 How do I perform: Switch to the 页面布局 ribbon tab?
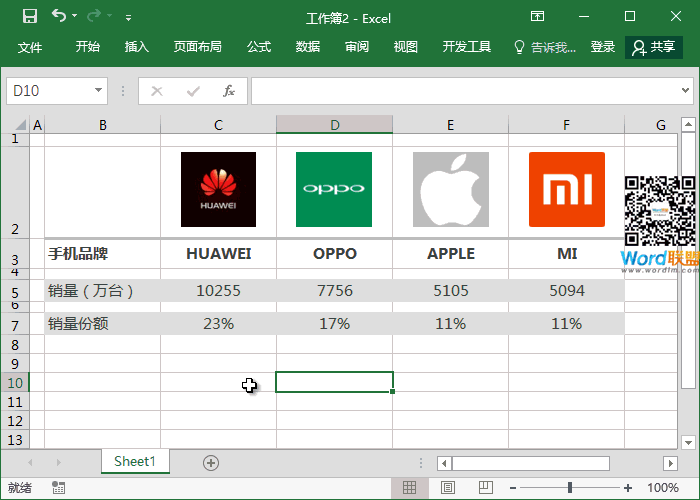(198, 46)
